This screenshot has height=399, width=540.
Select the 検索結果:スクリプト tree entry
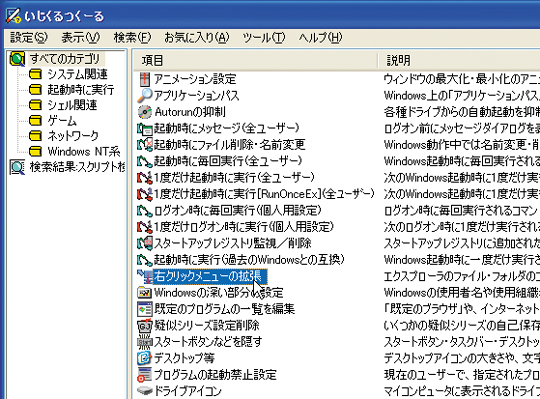[77, 167]
